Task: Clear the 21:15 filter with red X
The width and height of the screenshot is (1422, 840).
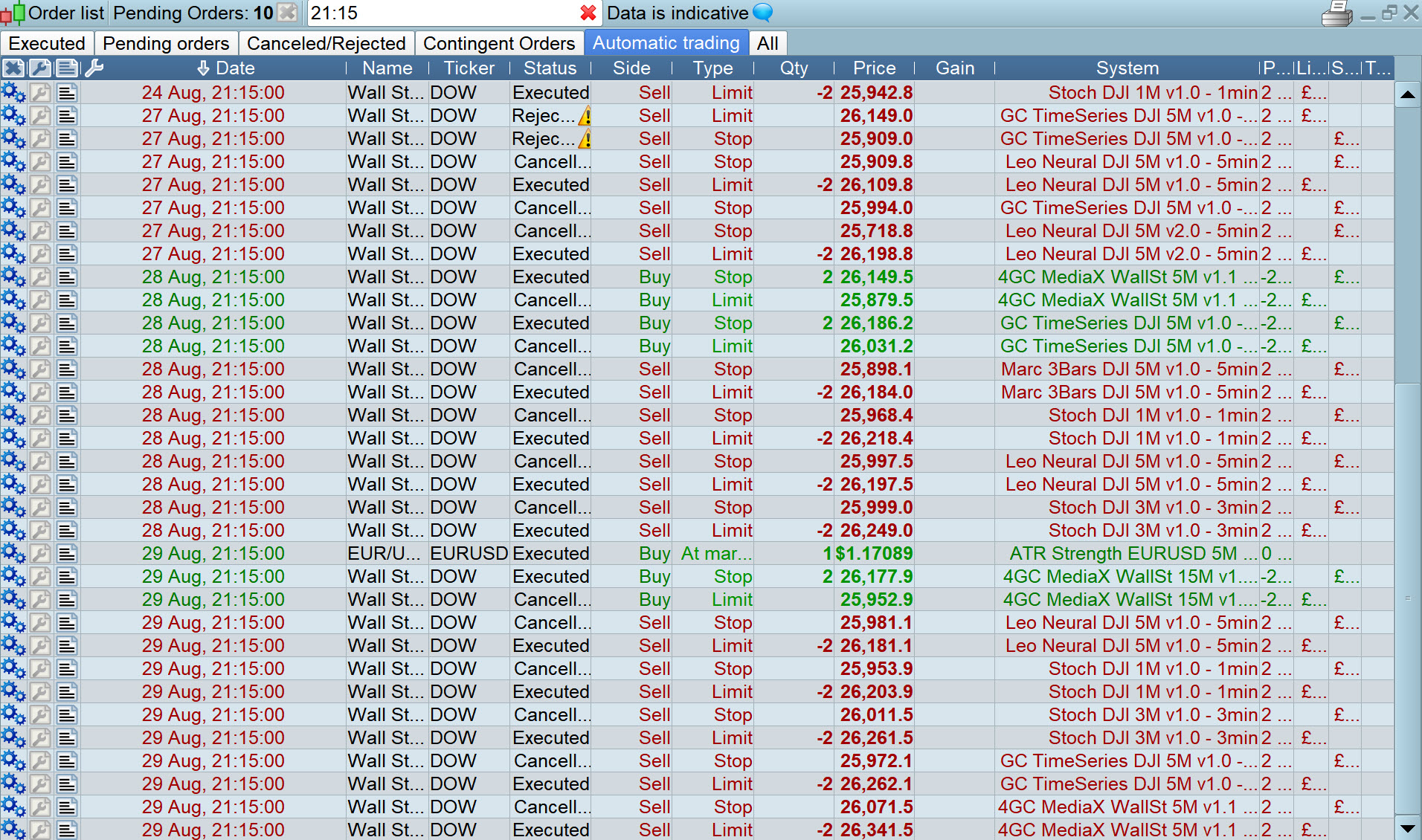Action: (588, 13)
